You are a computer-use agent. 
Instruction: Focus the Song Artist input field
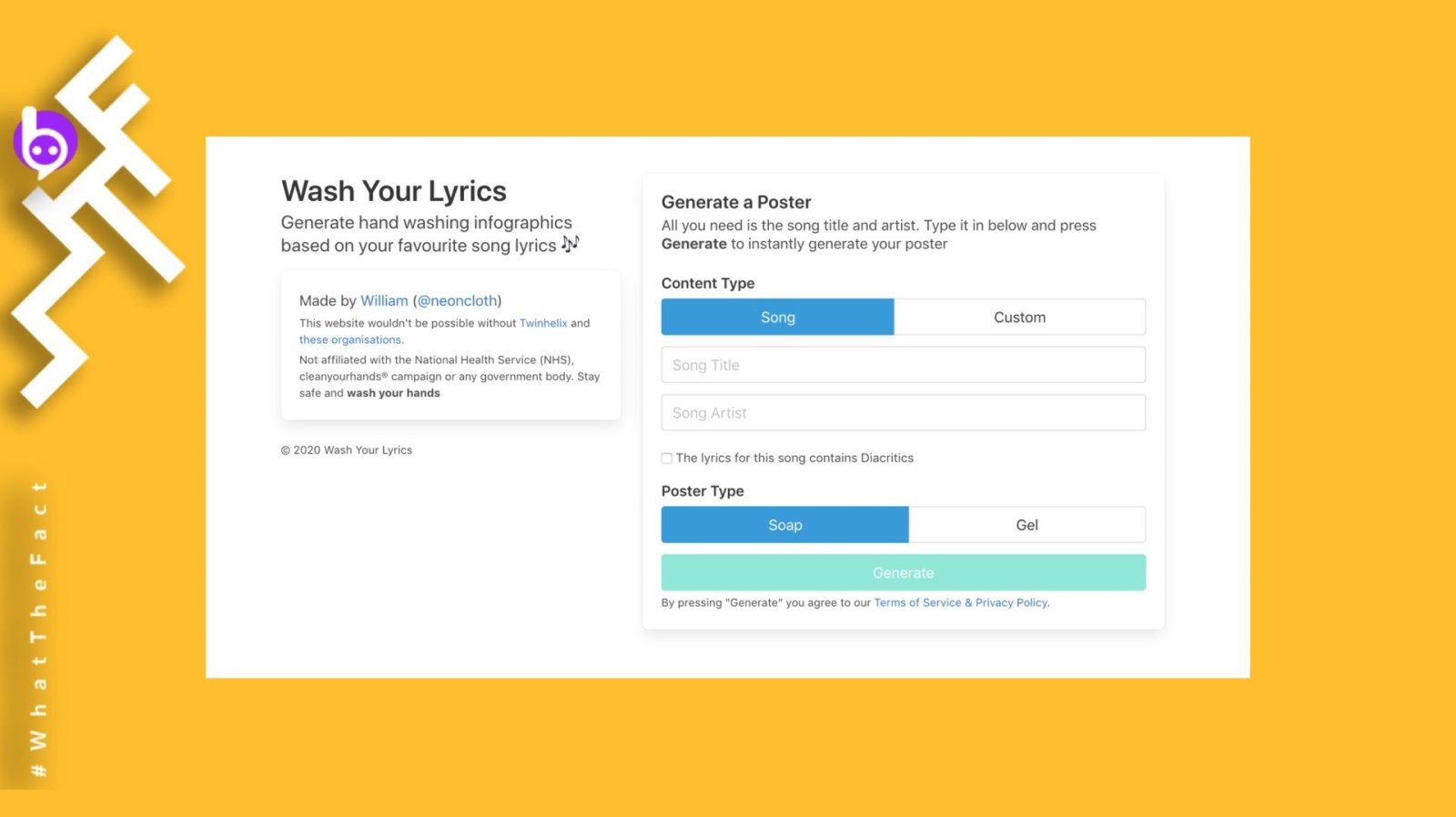click(x=903, y=413)
